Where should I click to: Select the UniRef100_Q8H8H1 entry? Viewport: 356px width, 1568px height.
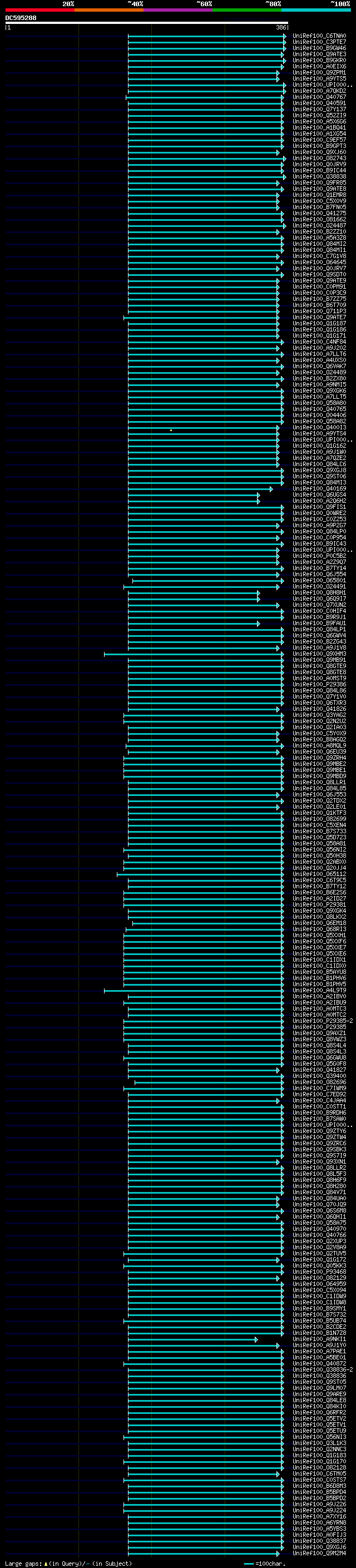click(319, 592)
